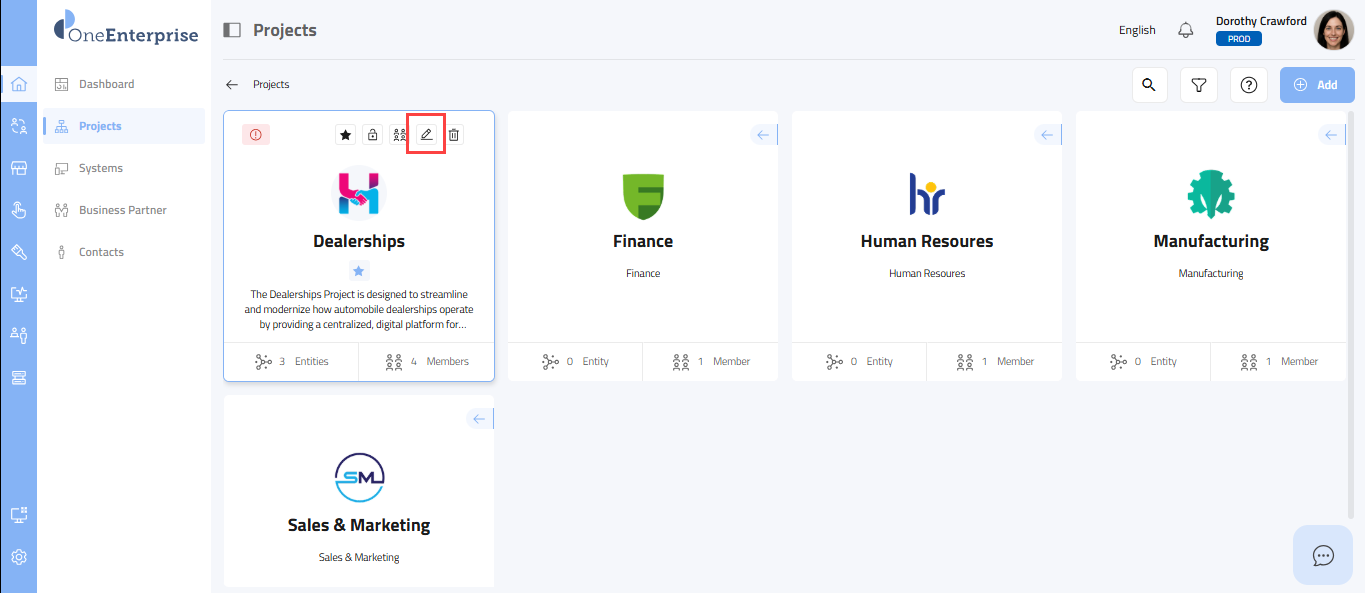
Task: Open Business Partner menu item
Action: [x=122, y=210]
